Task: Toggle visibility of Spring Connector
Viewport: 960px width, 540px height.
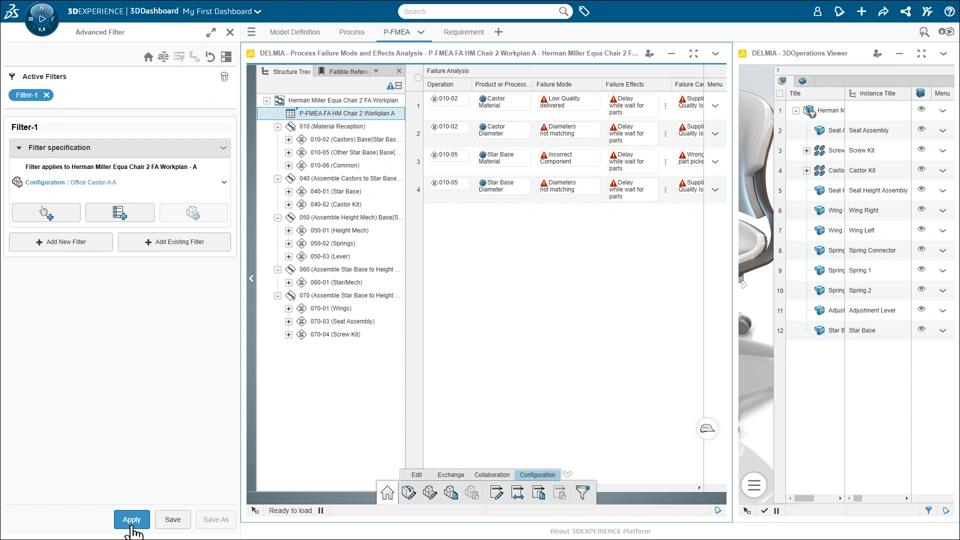Action: click(921, 250)
